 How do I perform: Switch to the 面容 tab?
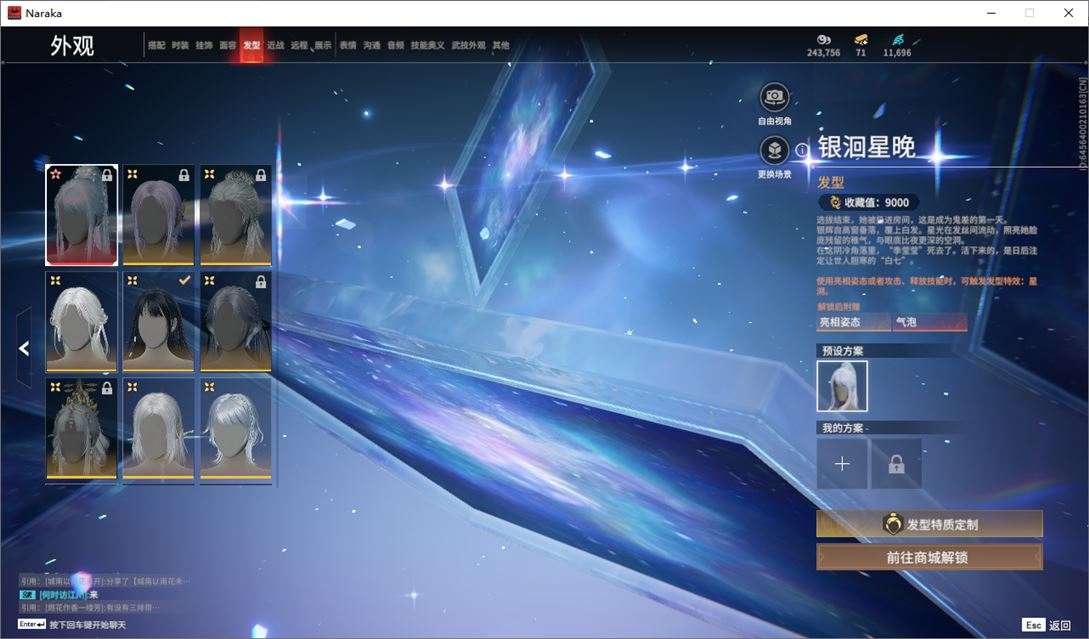[228, 45]
